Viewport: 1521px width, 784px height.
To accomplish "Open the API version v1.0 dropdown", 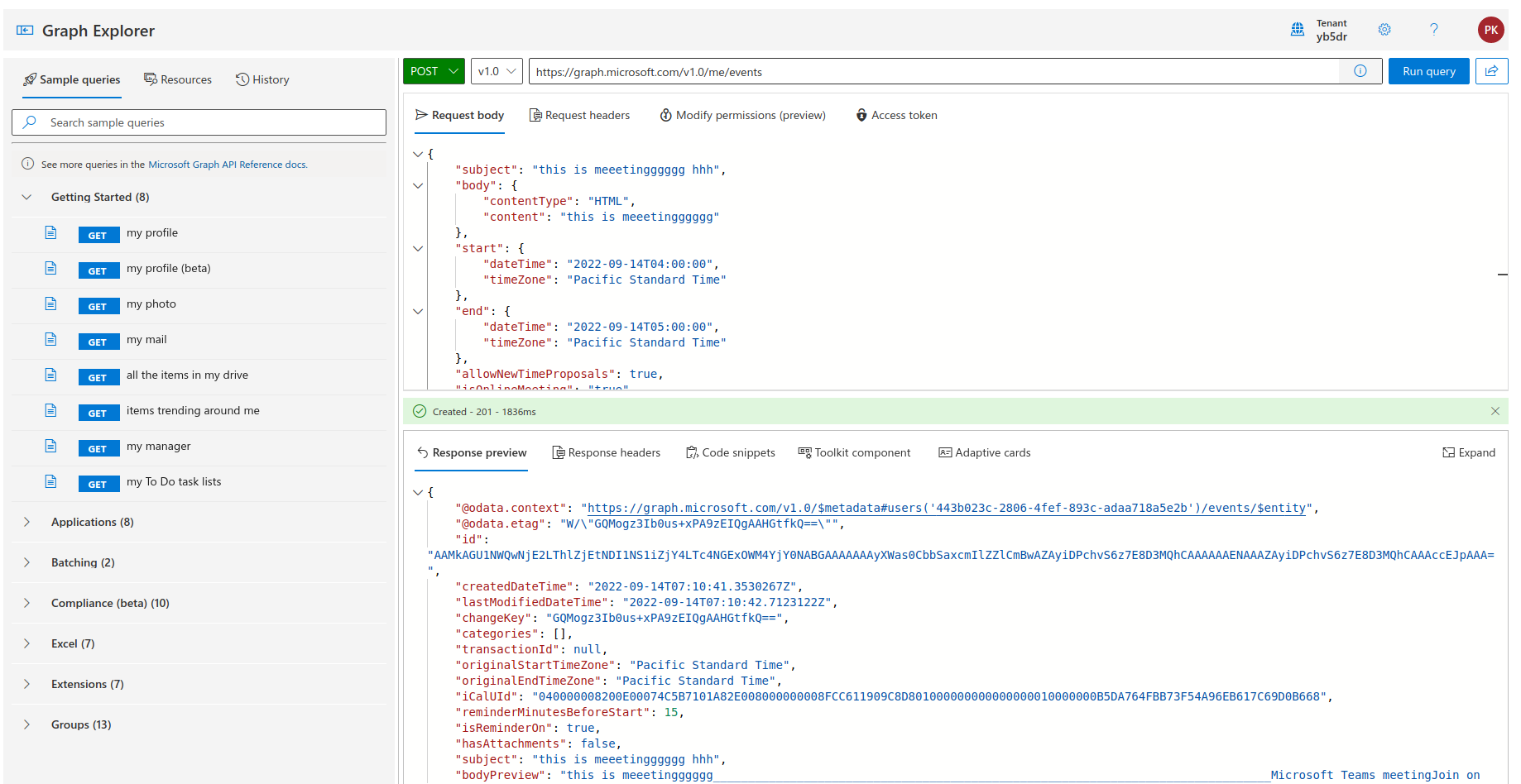I will [x=497, y=71].
